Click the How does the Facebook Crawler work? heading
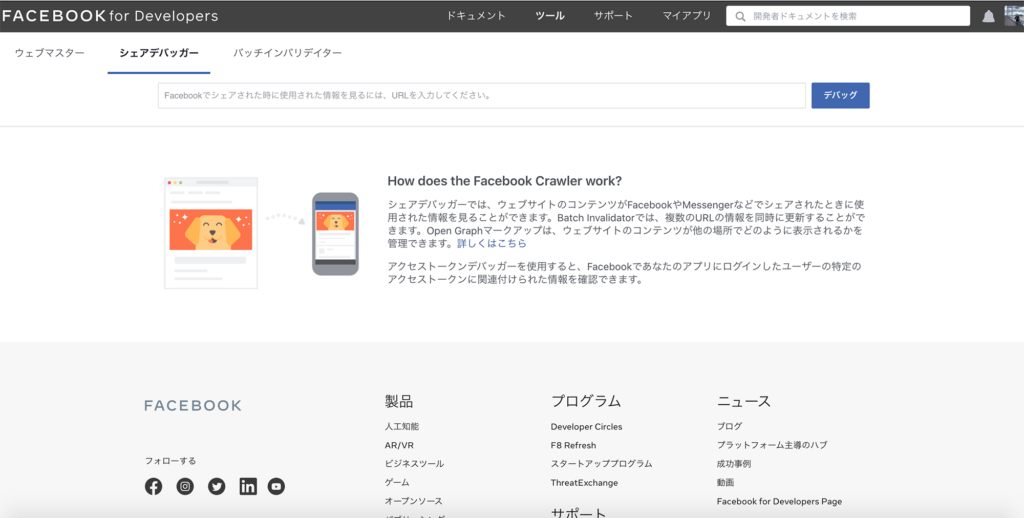 (505, 181)
